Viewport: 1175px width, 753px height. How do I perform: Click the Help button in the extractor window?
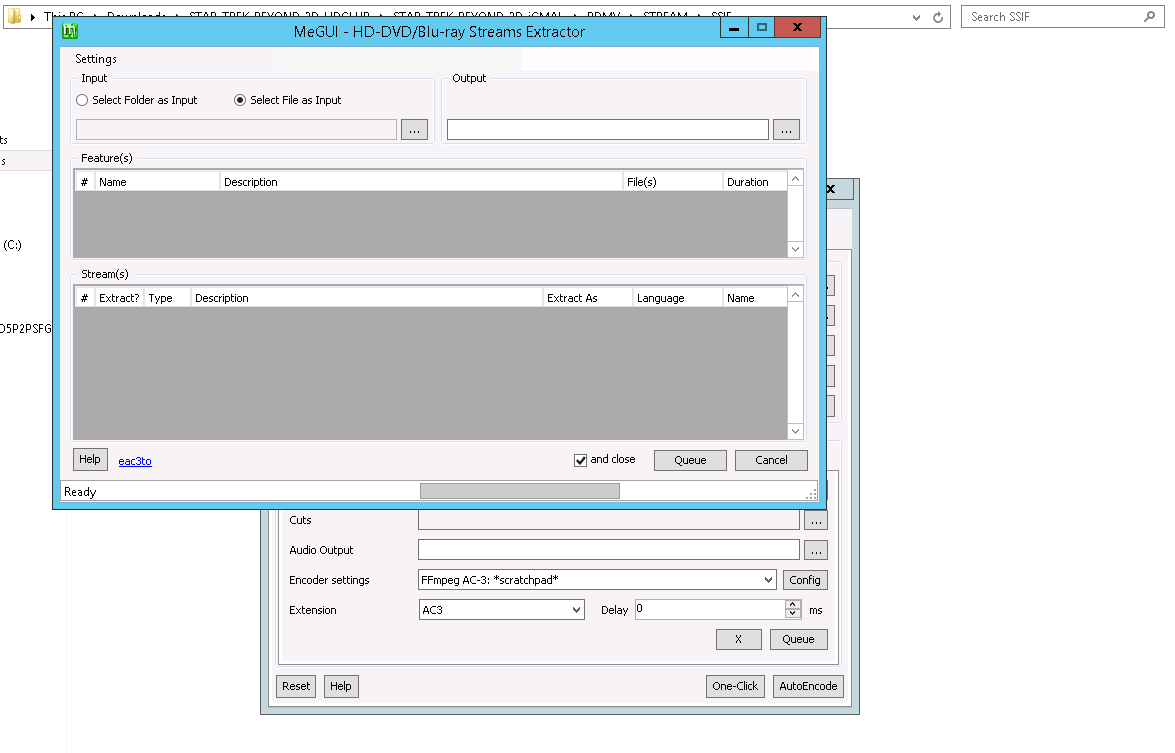90,459
